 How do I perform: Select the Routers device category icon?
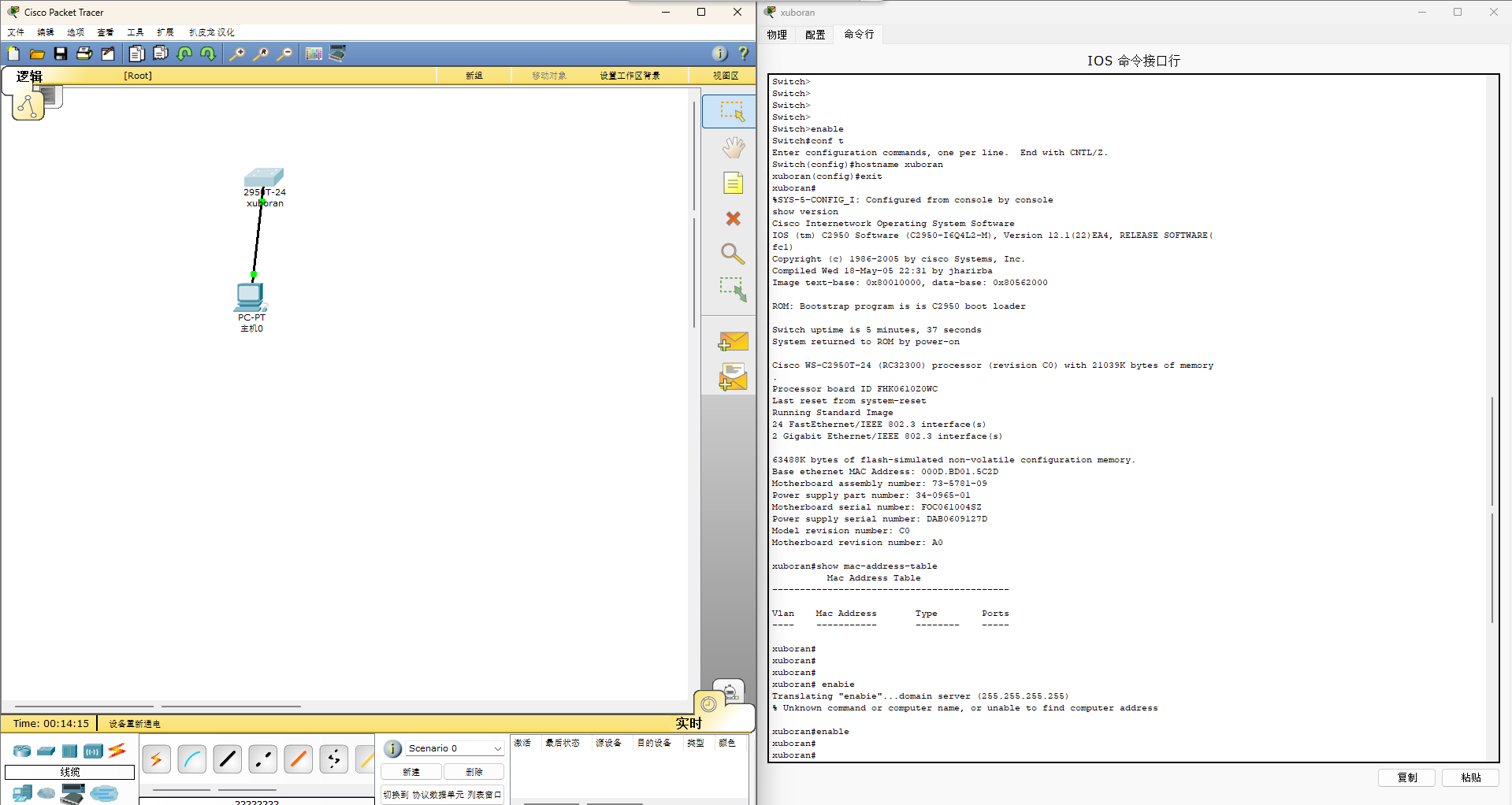[x=22, y=751]
